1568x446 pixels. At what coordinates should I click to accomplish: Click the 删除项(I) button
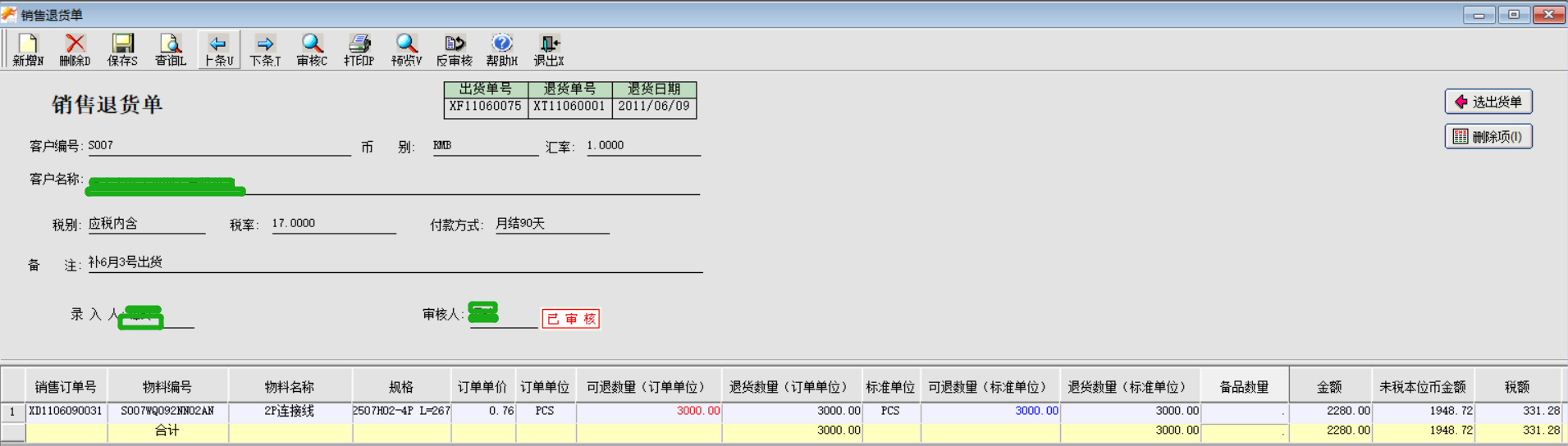coord(1488,136)
